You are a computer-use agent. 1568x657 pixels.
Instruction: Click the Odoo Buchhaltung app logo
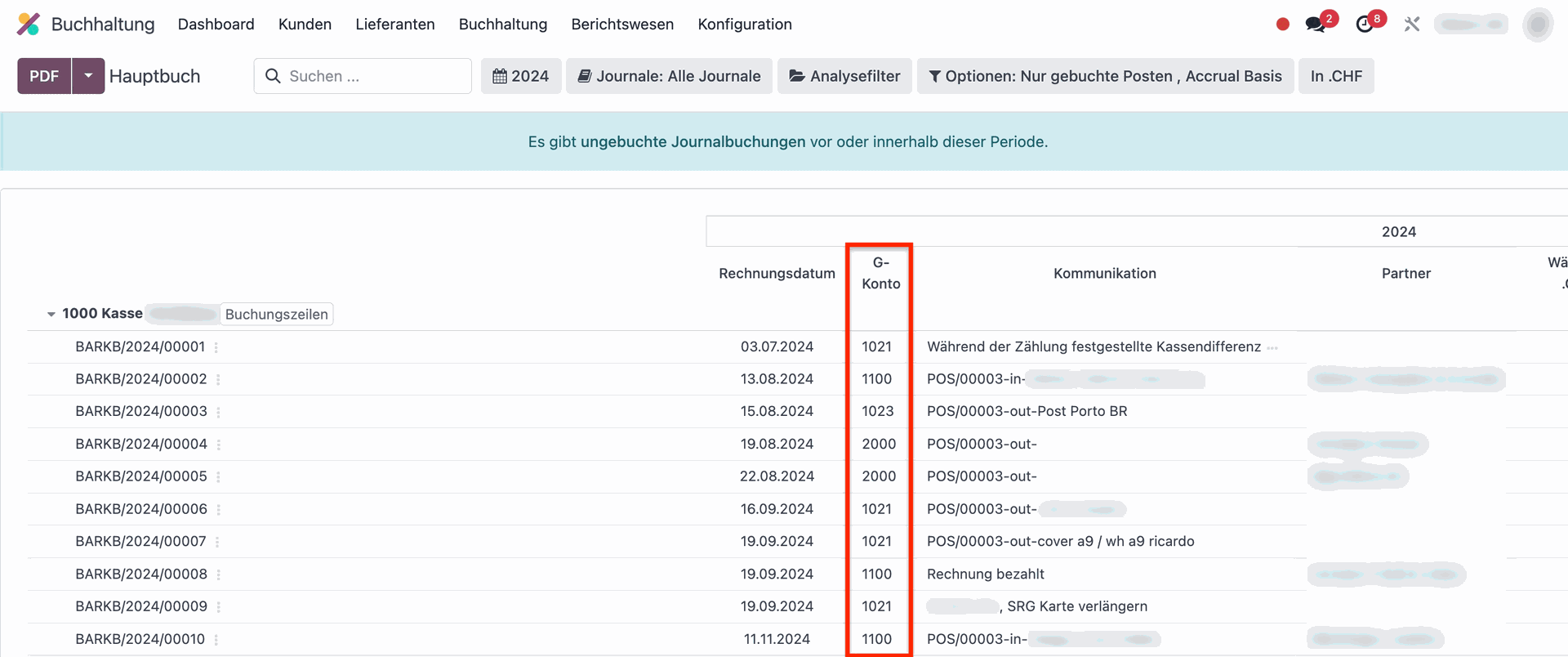29,25
